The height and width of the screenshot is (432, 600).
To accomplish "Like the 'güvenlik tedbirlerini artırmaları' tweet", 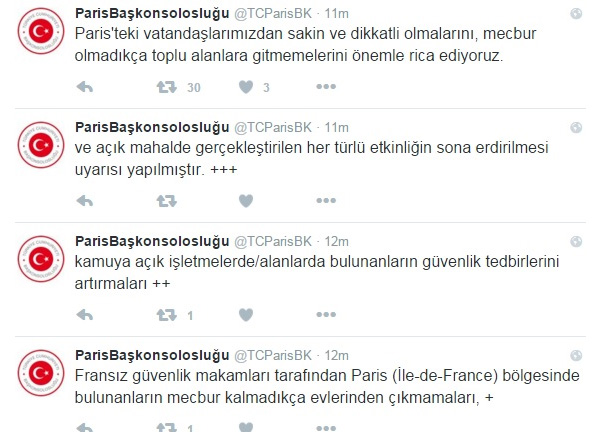I will pyautogui.click(x=246, y=315).
